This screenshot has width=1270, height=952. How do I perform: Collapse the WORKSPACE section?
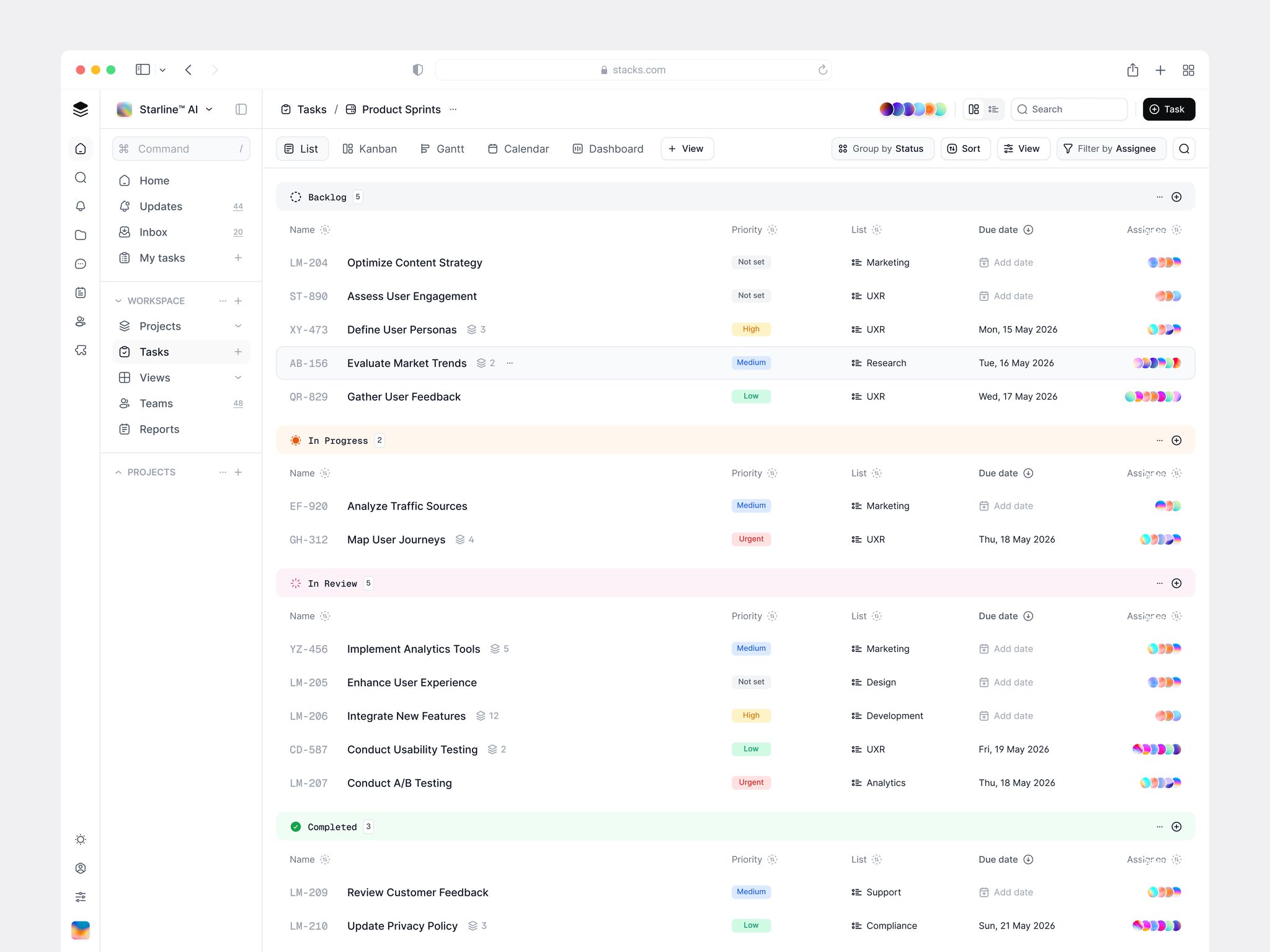[x=118, y=301]
